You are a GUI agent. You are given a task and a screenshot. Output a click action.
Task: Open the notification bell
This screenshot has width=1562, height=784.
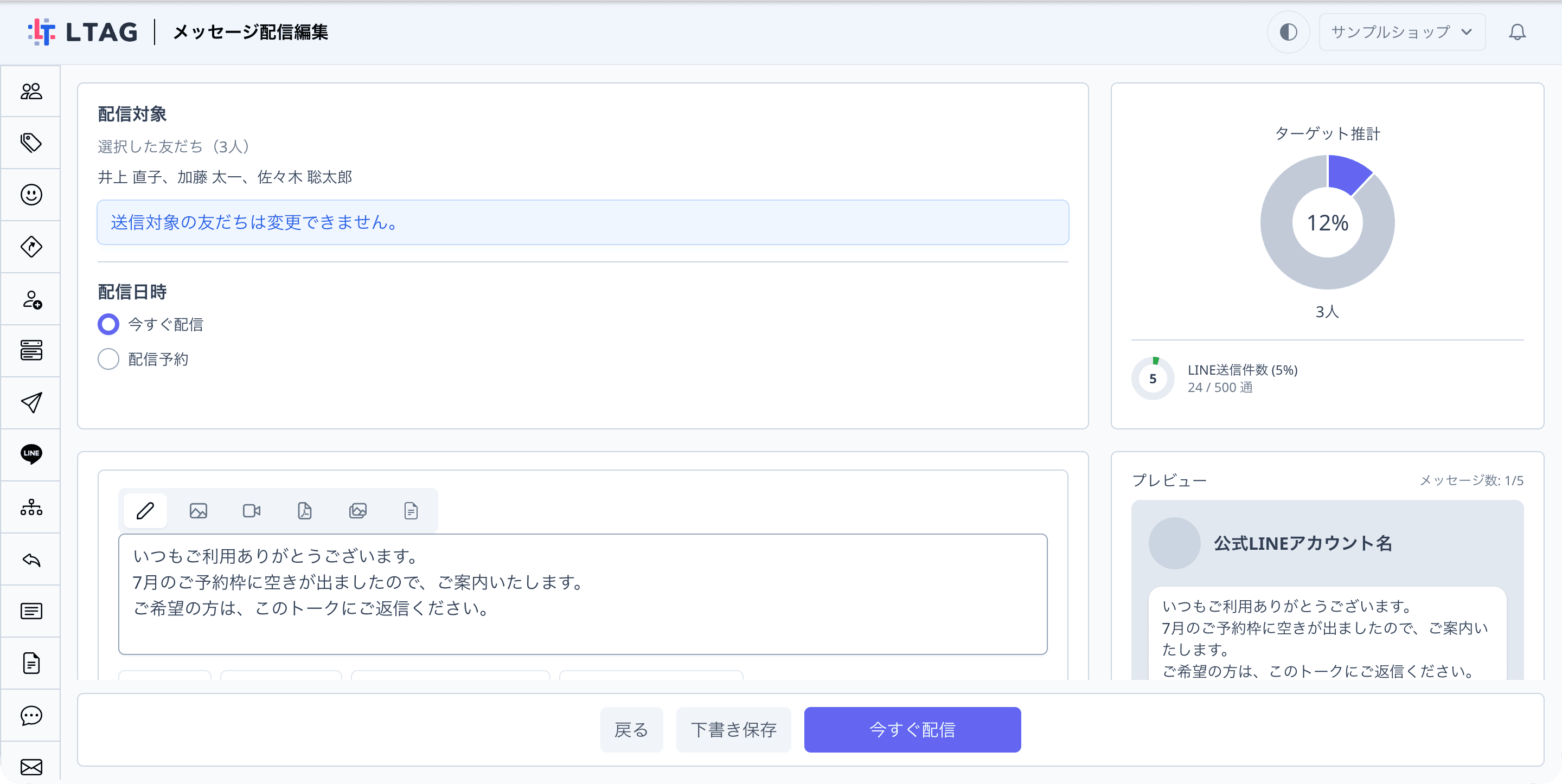1516,31
